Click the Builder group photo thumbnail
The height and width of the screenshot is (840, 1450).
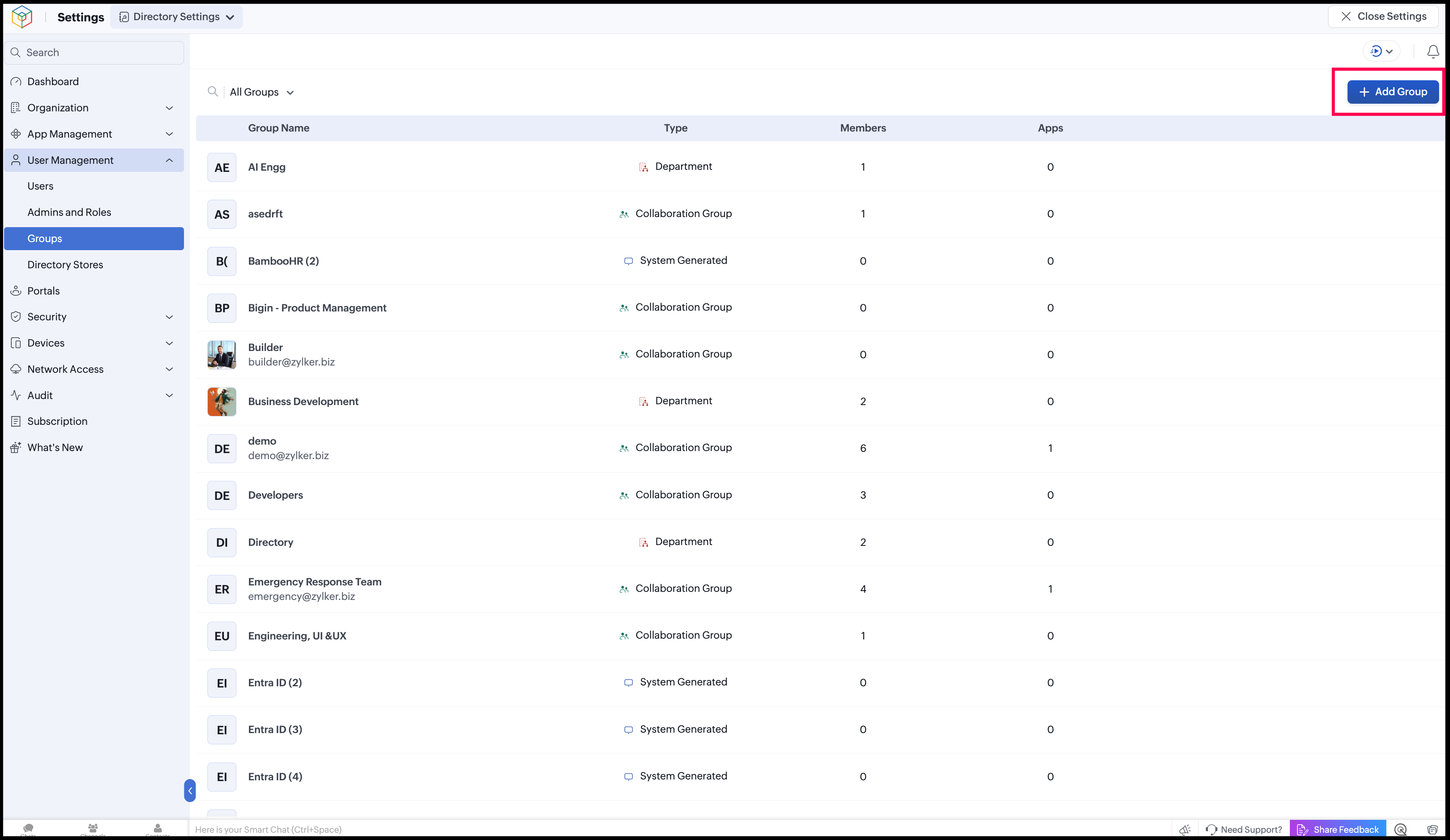coord(221,354)
